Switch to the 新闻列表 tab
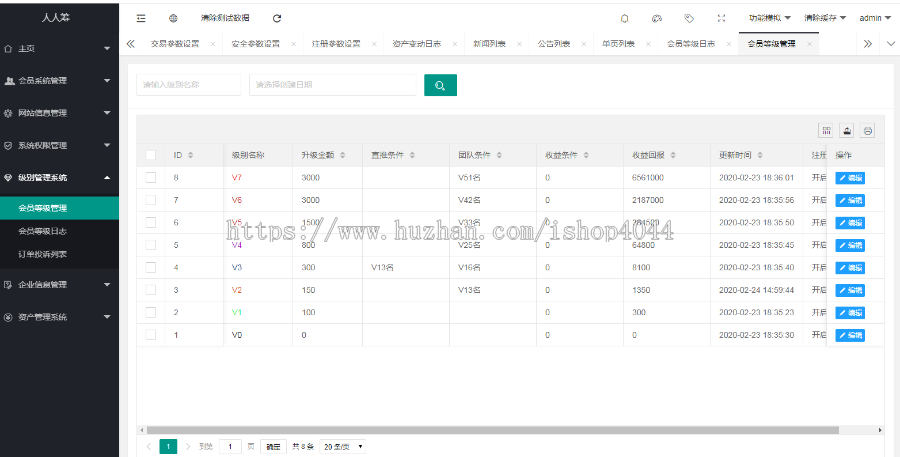The image size is (900, 457). (x=489, y=44)
